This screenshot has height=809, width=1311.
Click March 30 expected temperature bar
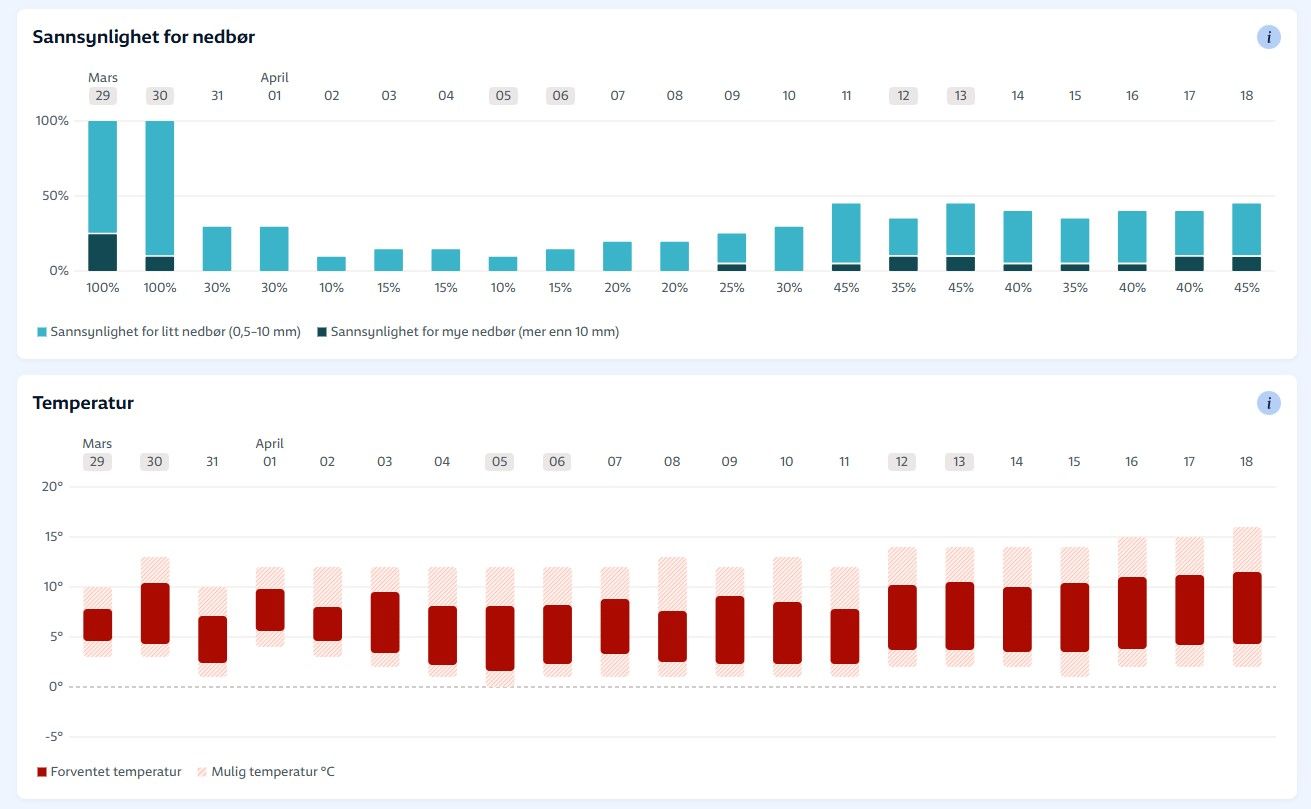(x=155, y=613)
